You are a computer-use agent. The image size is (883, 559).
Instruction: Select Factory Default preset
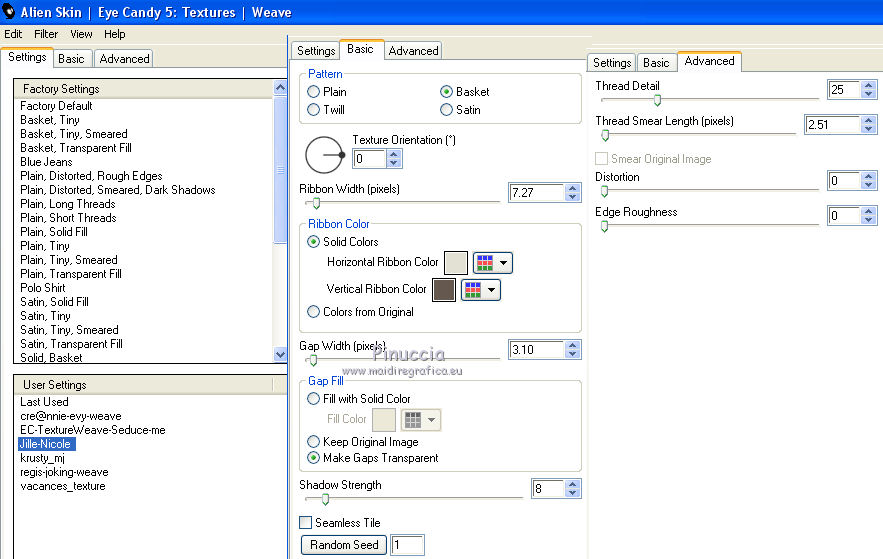coord(56,106)
